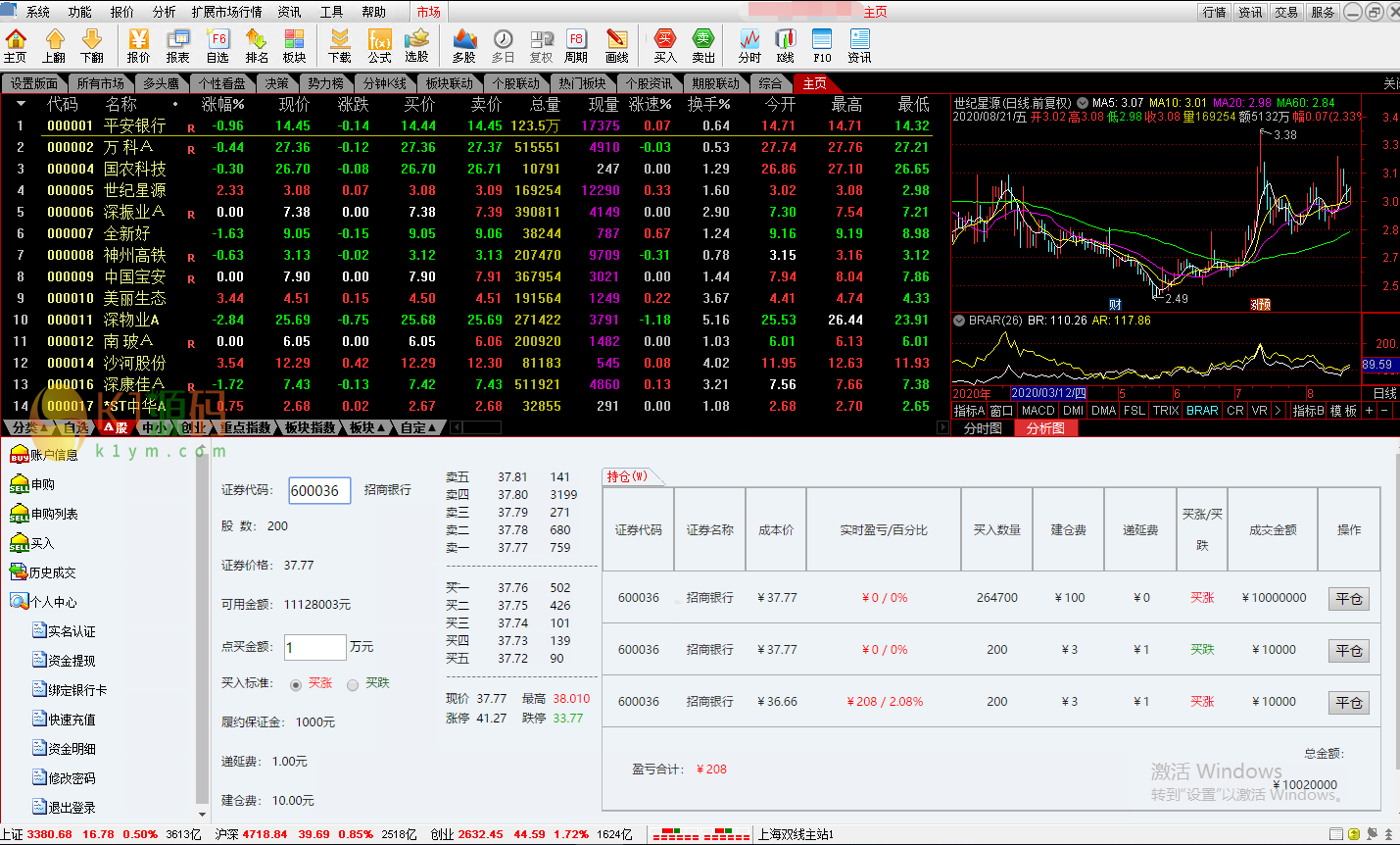
Task: Open the 自选 F6 watchlist icon
Action: coord(217,45)
